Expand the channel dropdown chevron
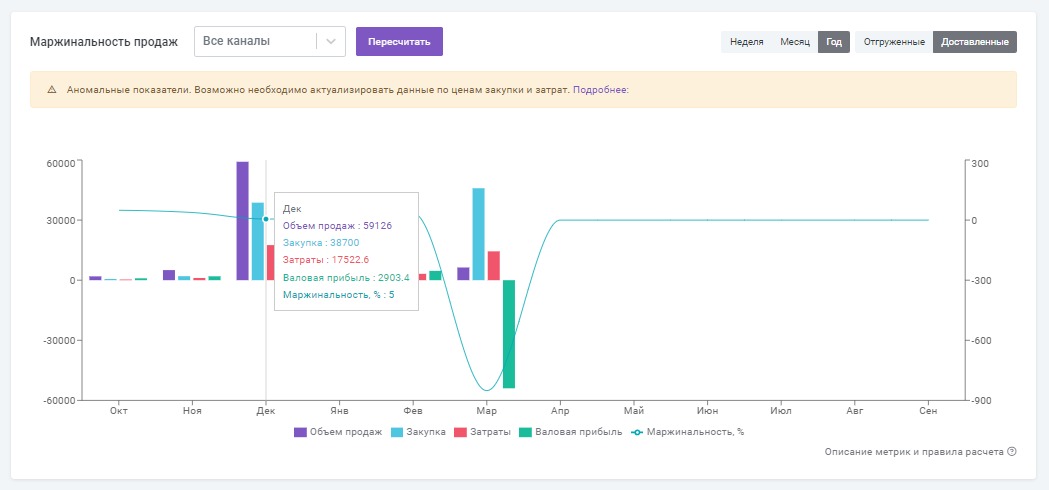Screen dimensions: 1049x490 pos(331,41)
